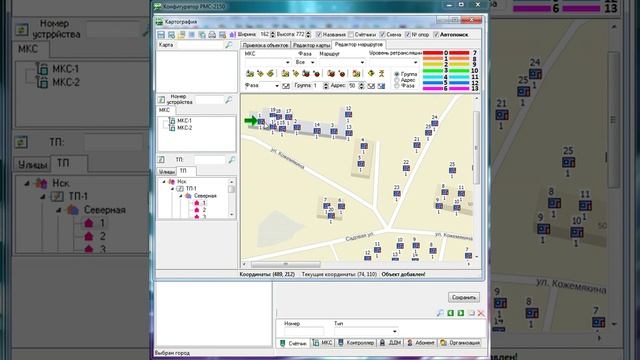640x360 pixels.
Task: Open the Тип dropdown at bottom panel
Action: [x=394, y=331]
